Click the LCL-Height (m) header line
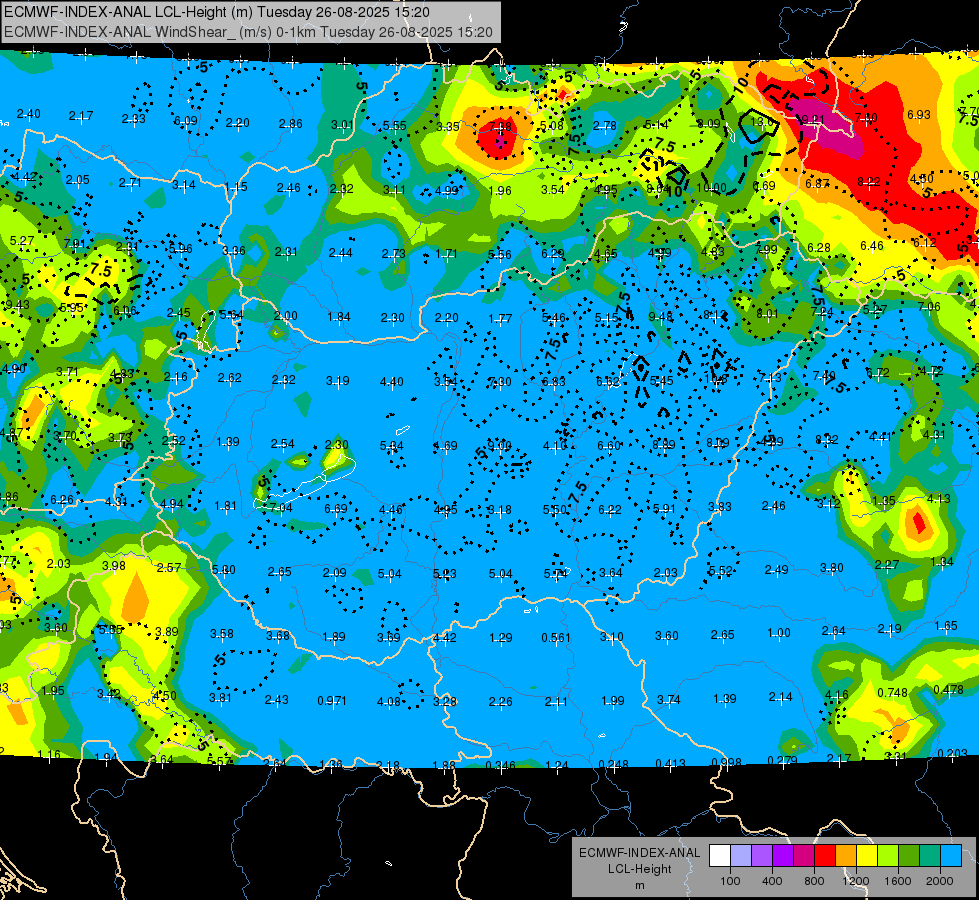The height and width of the screenshot is (900, 979). (x=217, y=11)
